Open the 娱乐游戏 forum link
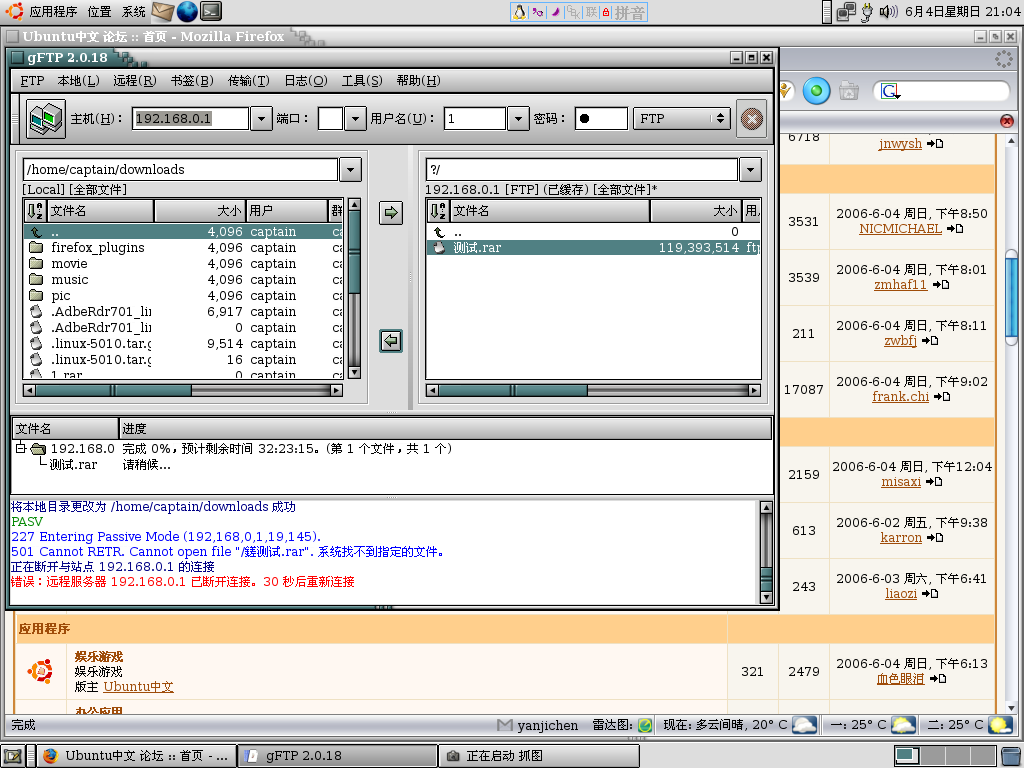This screenshot has height=768, width=1024. 99,656
